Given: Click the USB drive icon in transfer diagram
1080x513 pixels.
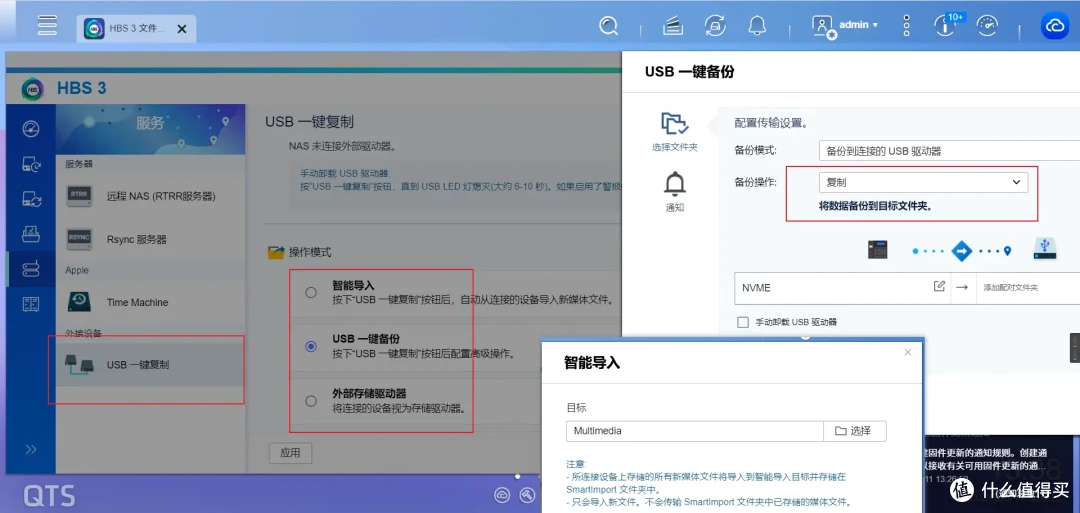Looking at the screenshot, I should 1045,249.
